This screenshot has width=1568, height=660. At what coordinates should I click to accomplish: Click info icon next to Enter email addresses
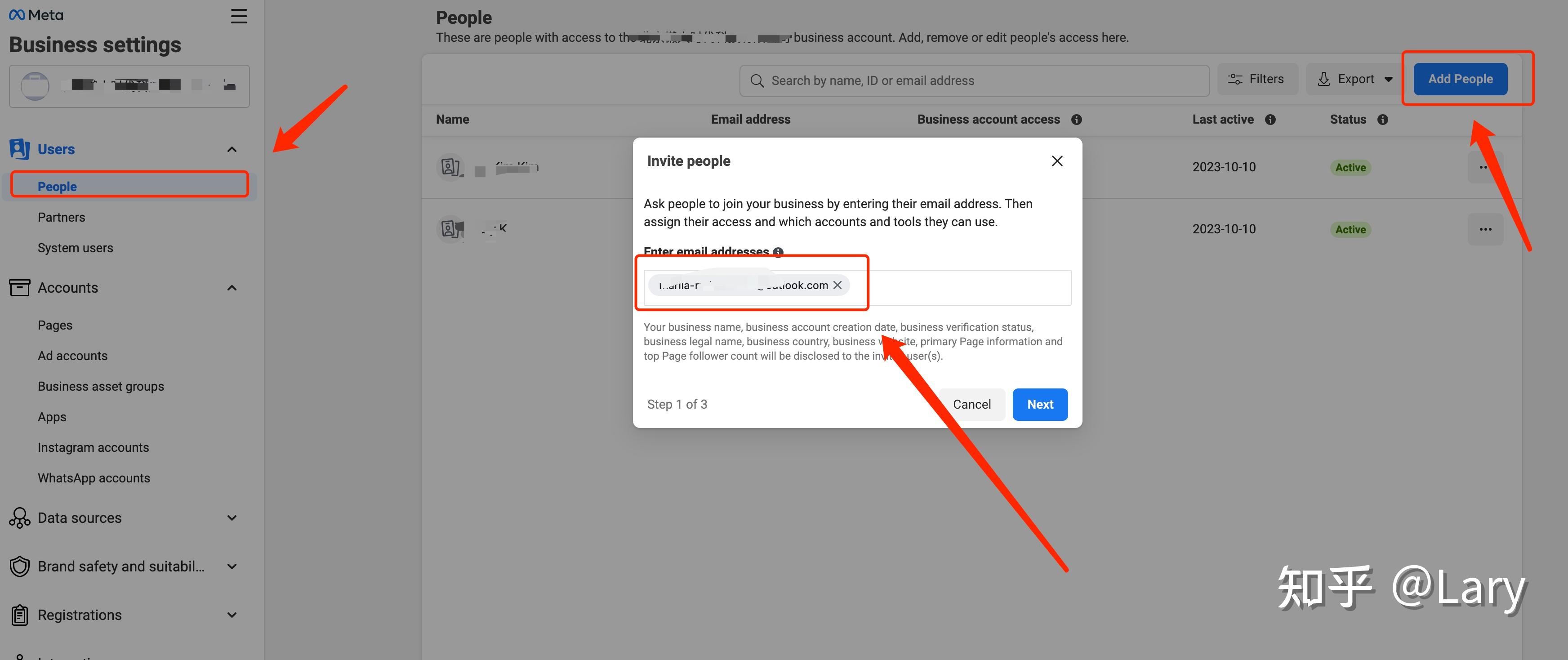point(778,252)
